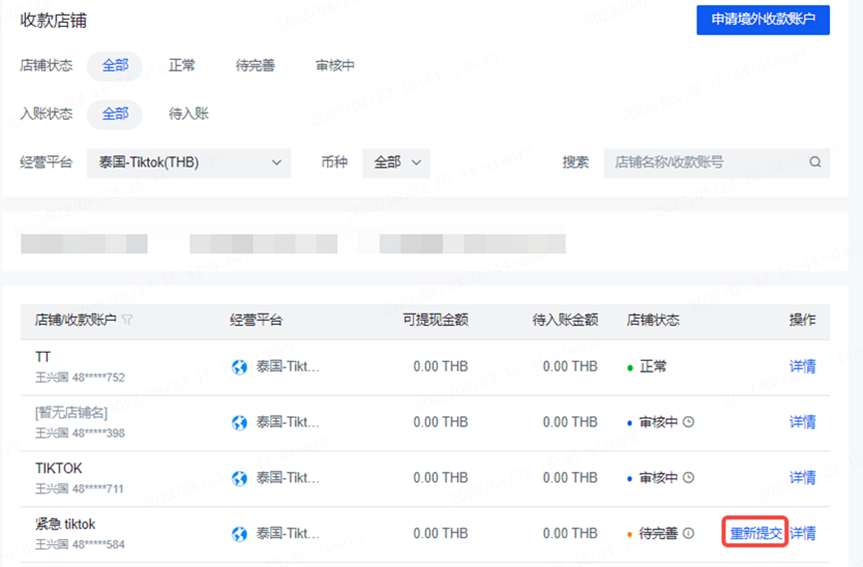Click the [暂无店铺名] store entry

71,412
